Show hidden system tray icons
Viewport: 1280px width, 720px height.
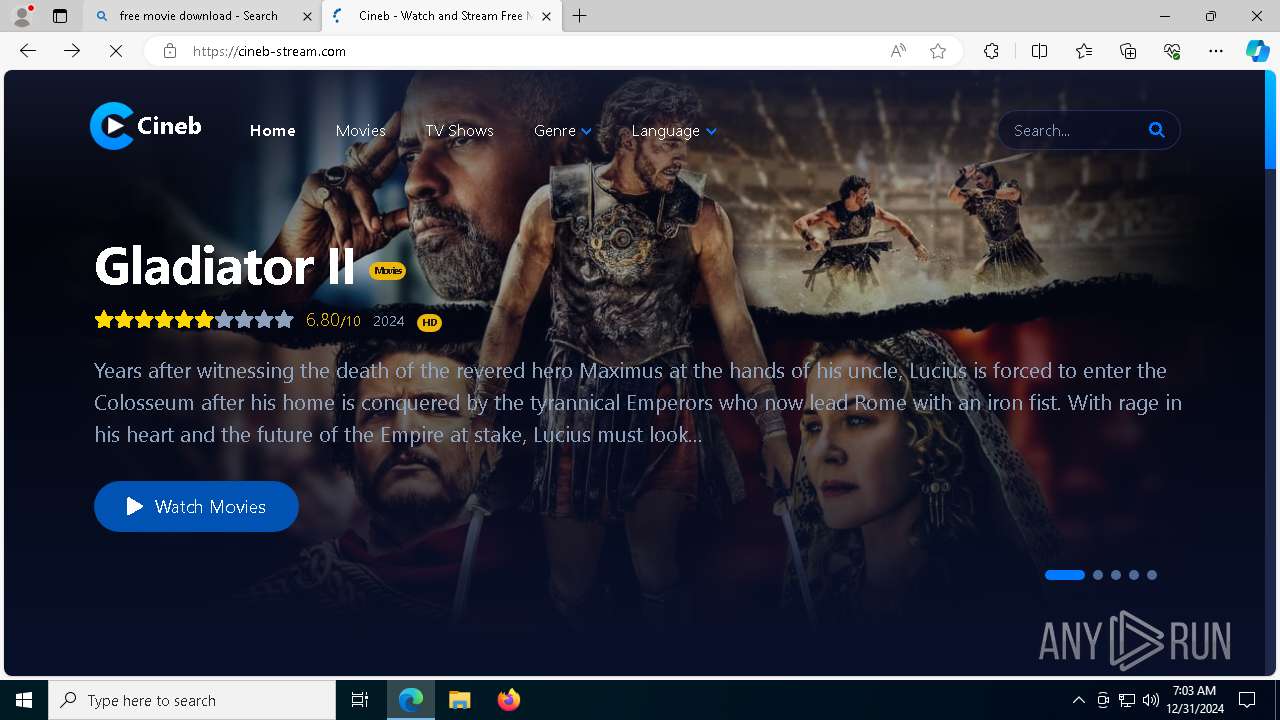[1078, 700]
